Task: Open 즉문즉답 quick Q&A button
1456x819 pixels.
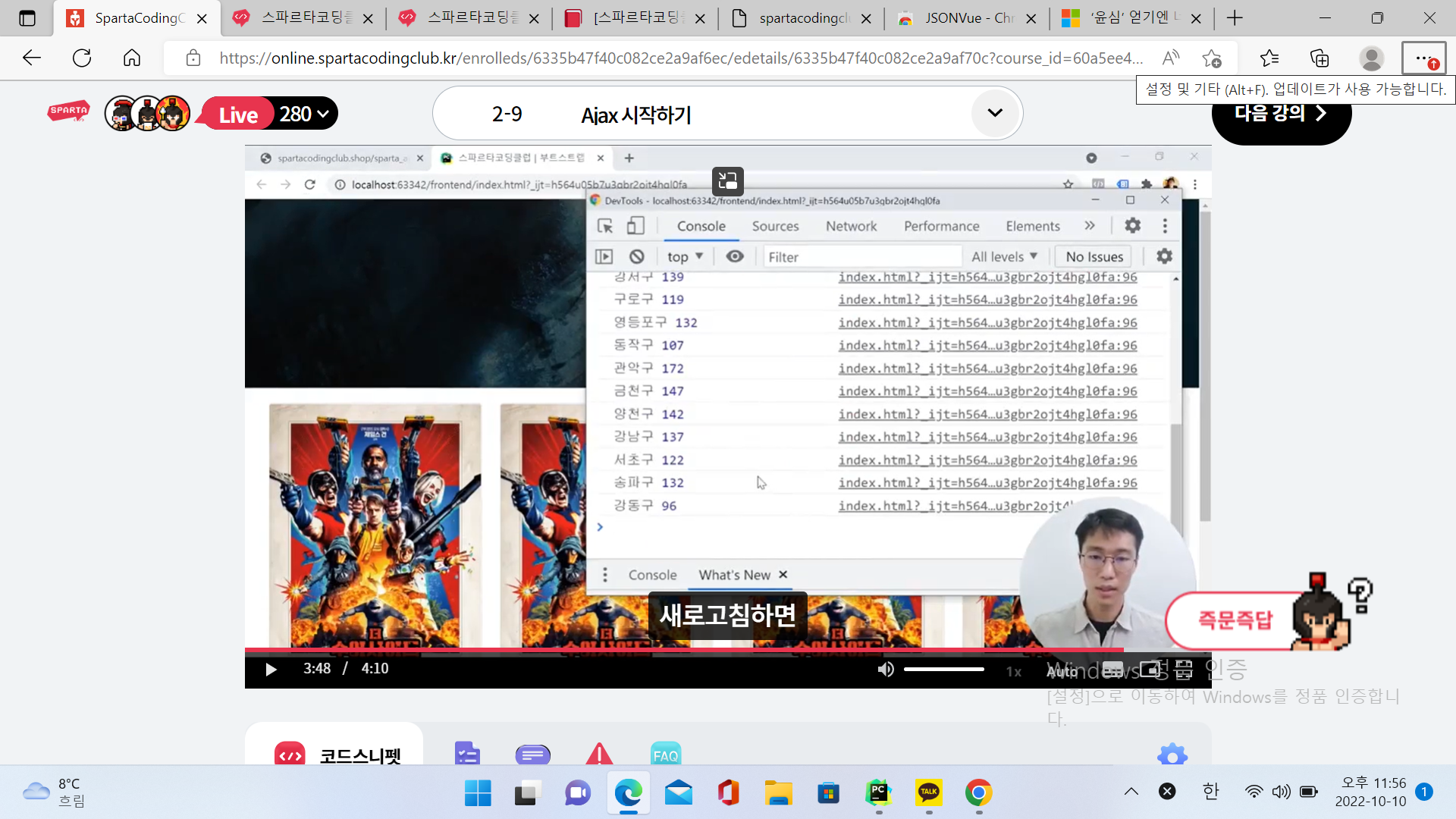Action: [1235, 620]
